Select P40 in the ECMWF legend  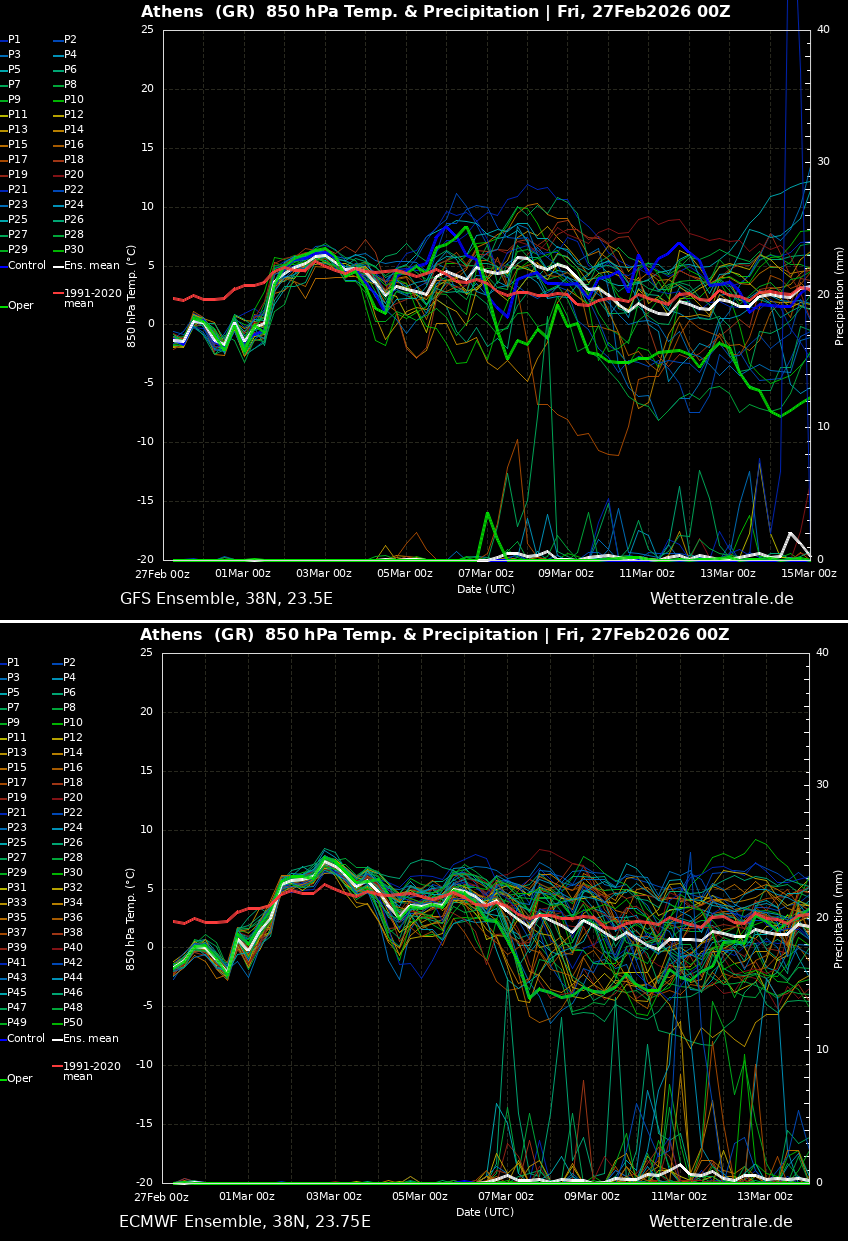tap(74, 948)
